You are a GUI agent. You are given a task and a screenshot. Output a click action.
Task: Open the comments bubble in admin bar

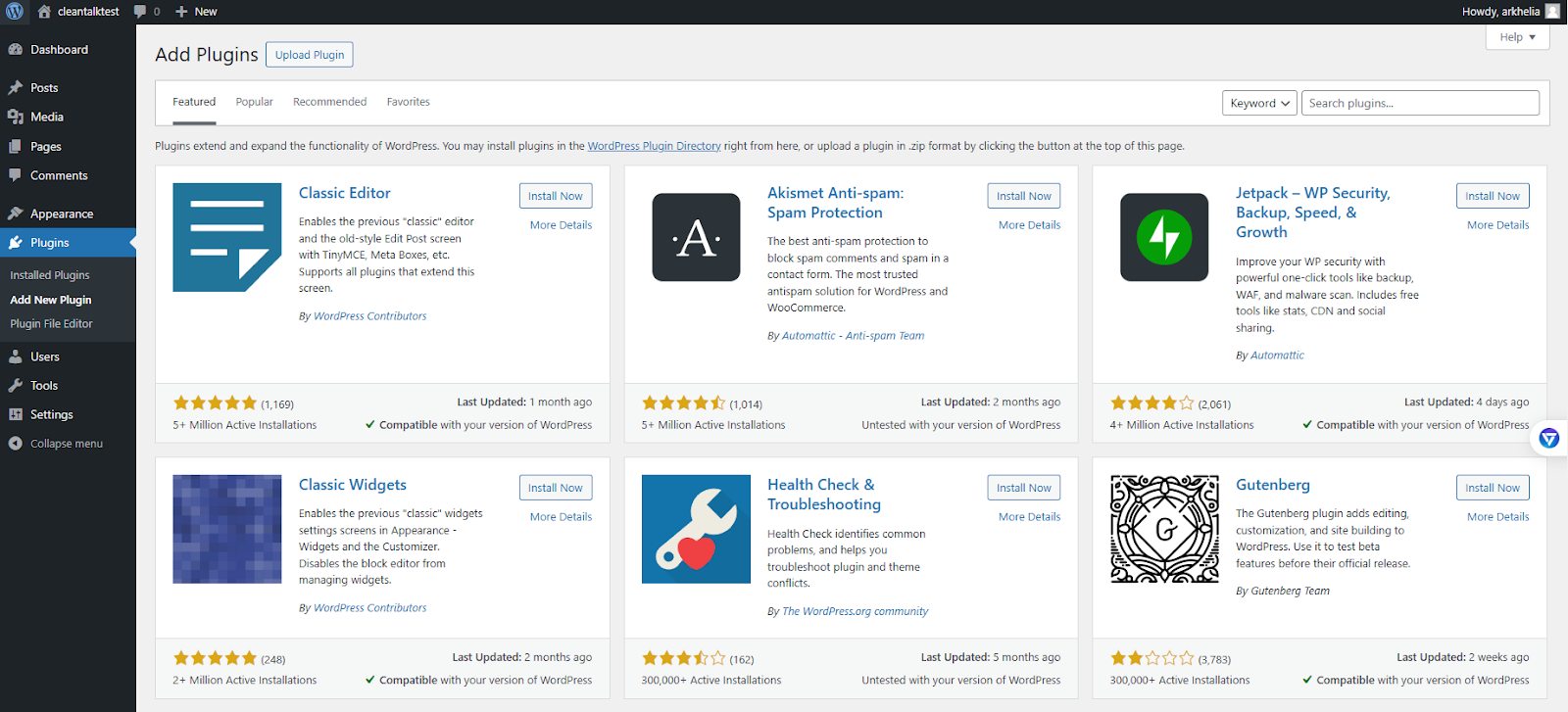click(x=146, y=12)
